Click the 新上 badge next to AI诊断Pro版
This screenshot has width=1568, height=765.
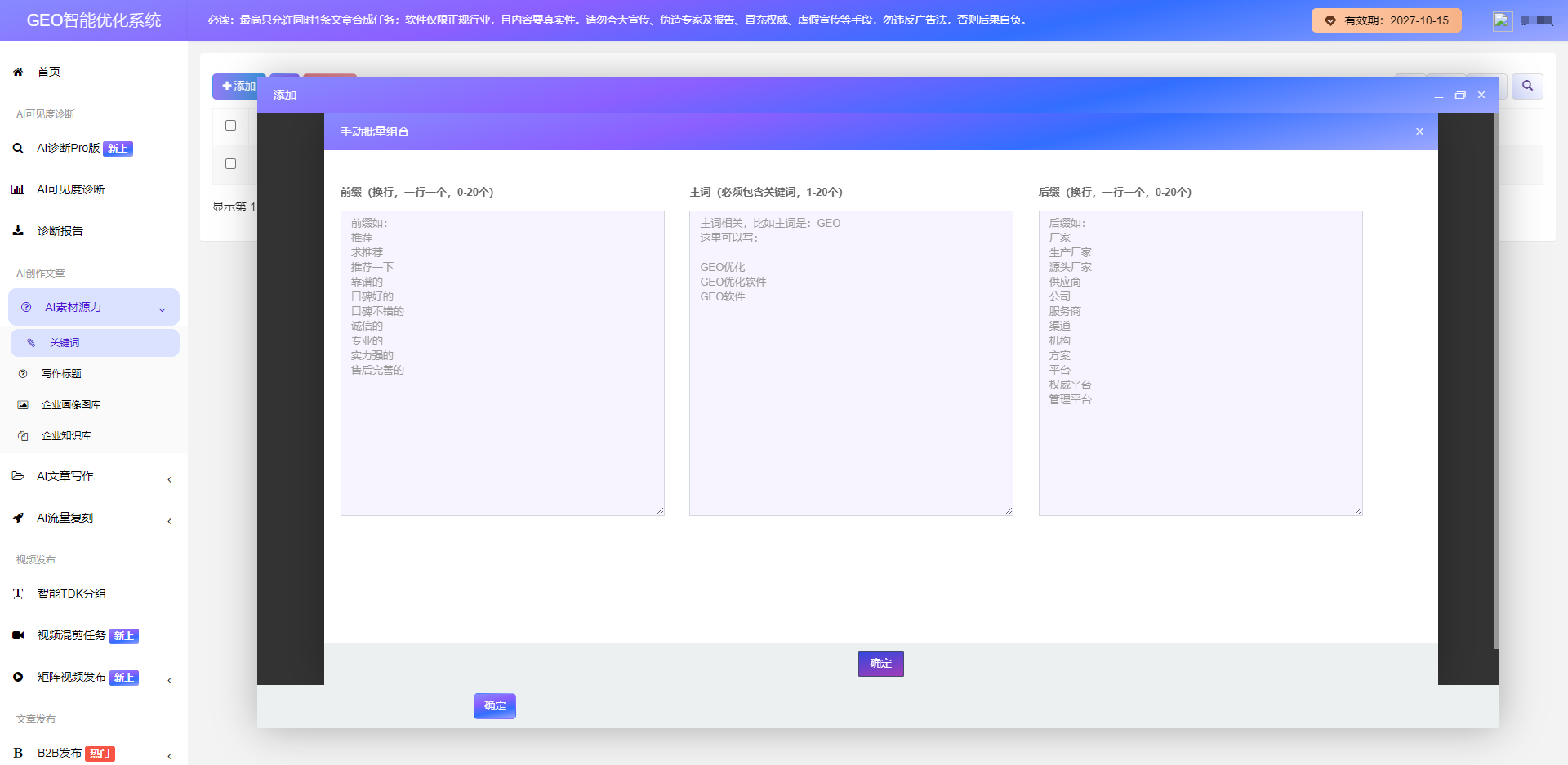118,149
